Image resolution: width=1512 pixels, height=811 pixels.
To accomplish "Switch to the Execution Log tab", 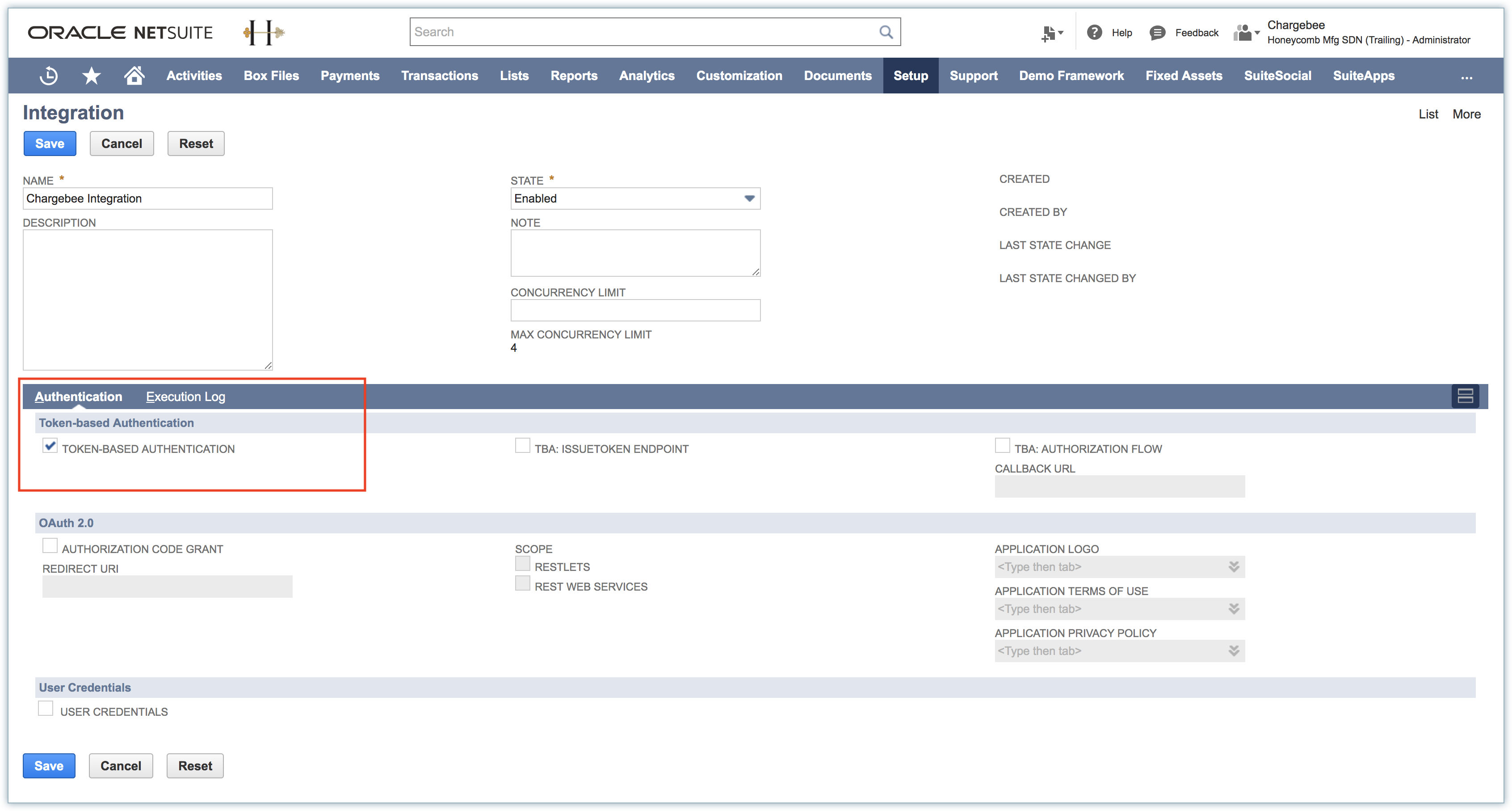I will (x=185, y=397).
